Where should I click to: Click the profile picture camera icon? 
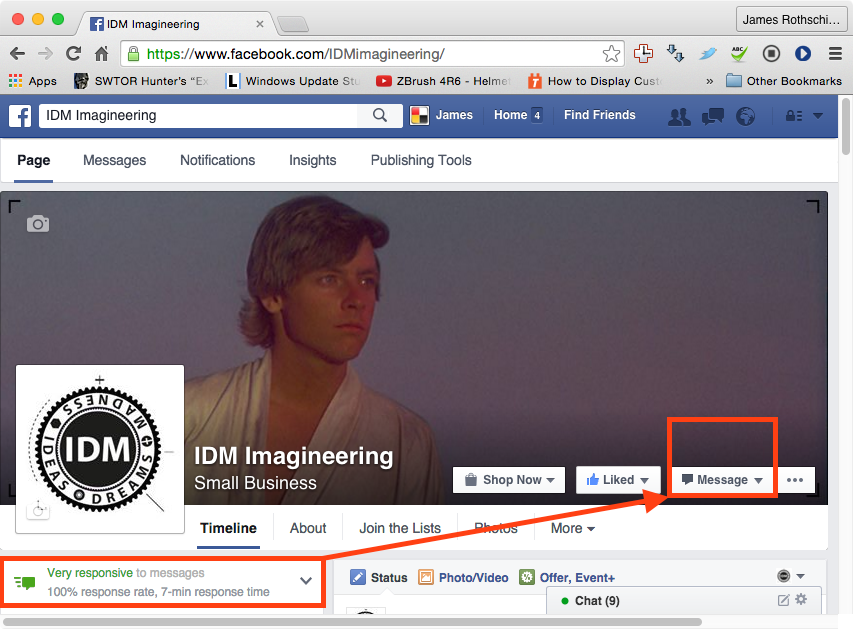pyautogui.click(x=38, y=510)
